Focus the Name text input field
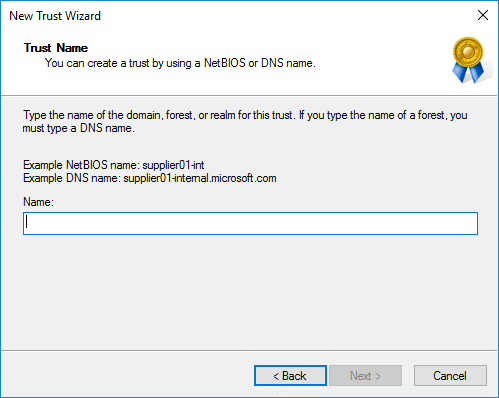The image size is (499, 398). click(250, 223)
